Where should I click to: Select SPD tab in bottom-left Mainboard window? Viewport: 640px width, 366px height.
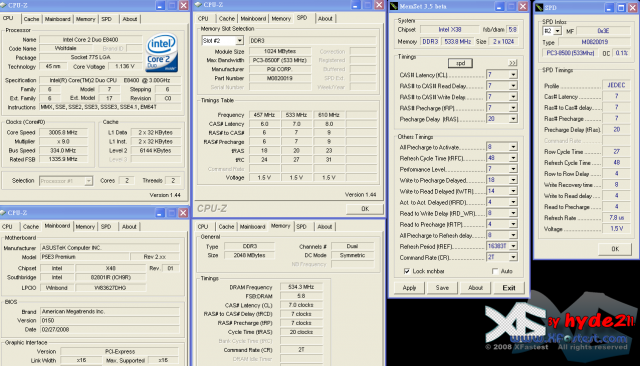[106, 226]
